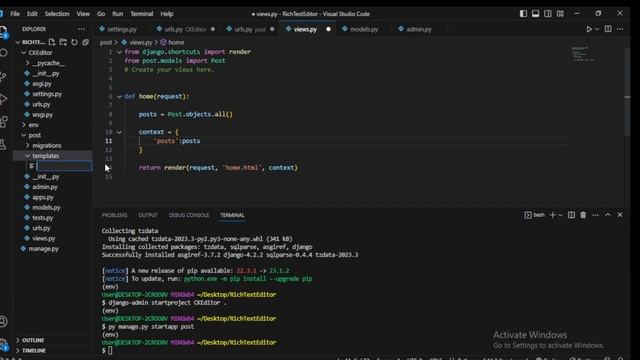640x360 pixels.
Task: Close the terminal panel
Action: [x=620, y=215]
